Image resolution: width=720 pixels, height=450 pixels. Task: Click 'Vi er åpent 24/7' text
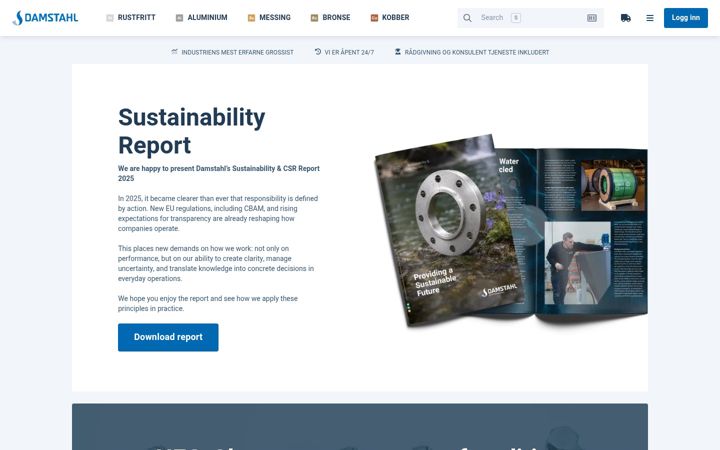[349, 52]
